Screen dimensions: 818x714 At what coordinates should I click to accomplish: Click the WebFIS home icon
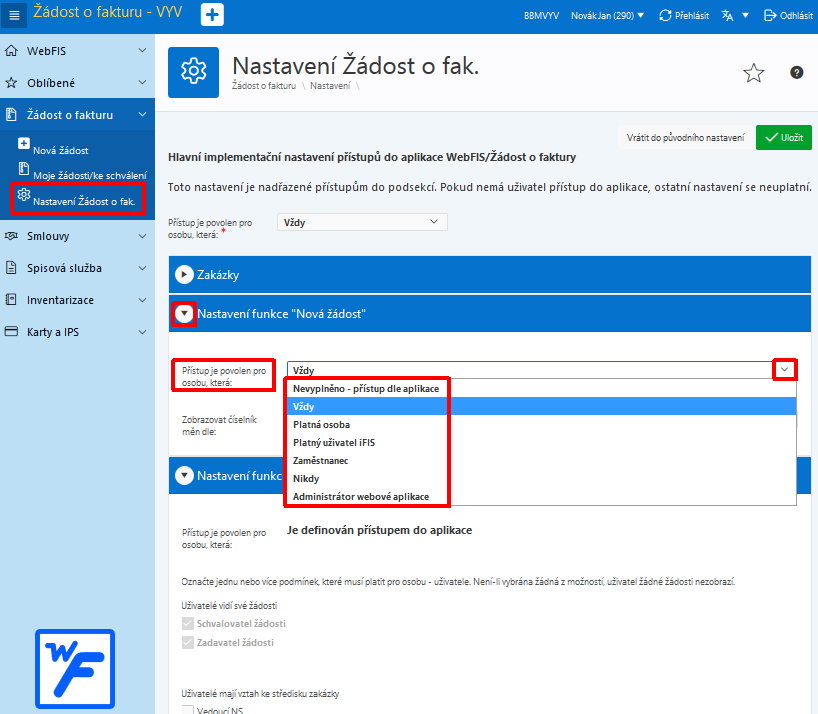pyautogui.click(x=11, y=51)
